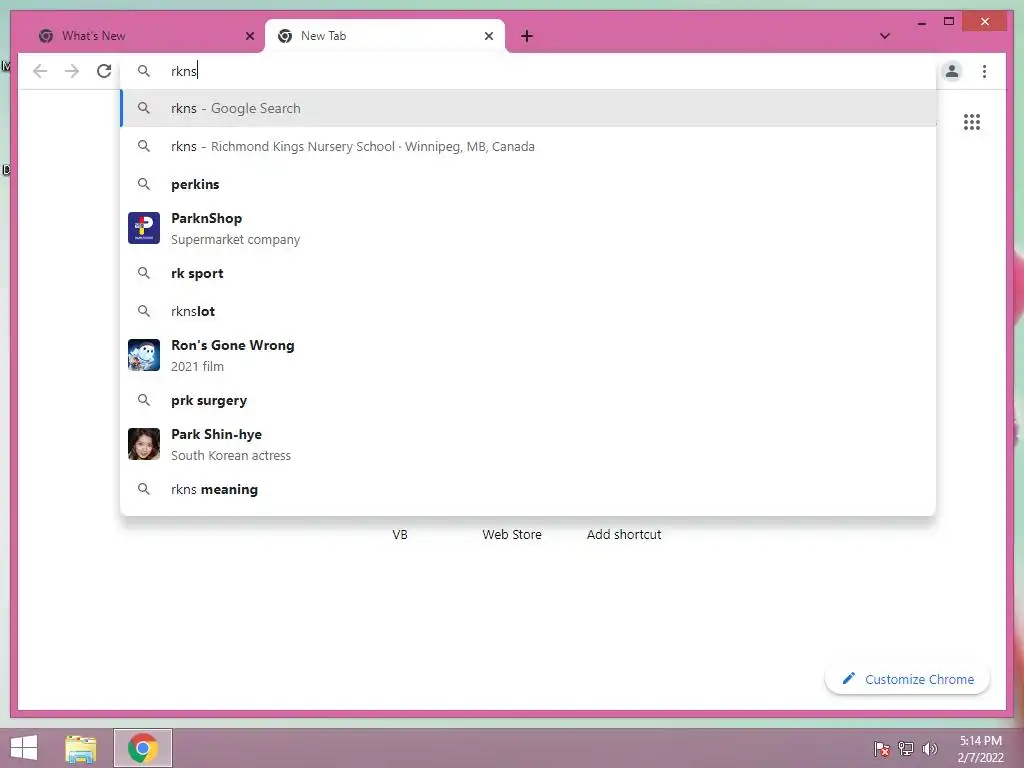Viewport: 1024px width, 768px height.
Task: Select the 'perkins' suggestion
Action: (528, 184)
